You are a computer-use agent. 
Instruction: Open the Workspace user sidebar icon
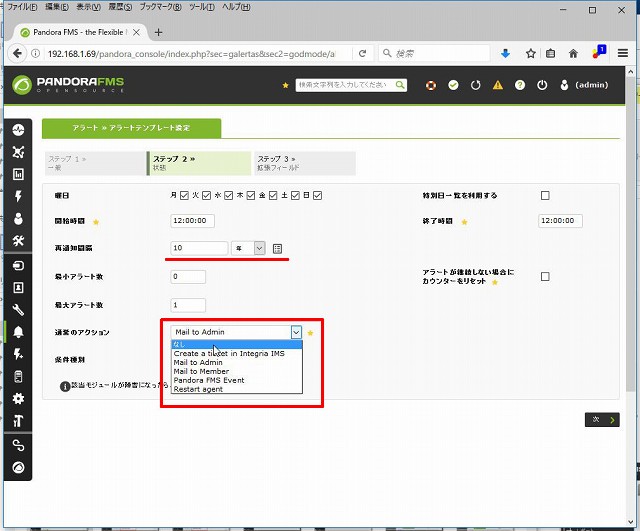pyautogui.click(x=18, y=219)
